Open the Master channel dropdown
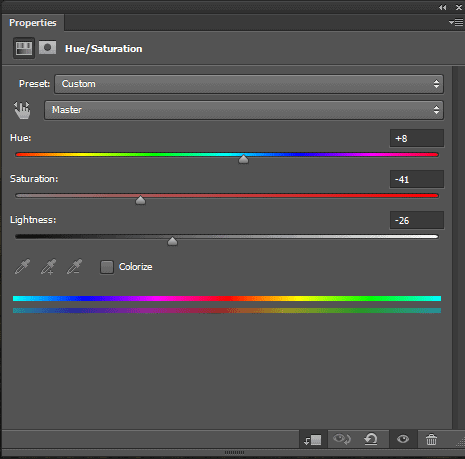 coord(244,110)
